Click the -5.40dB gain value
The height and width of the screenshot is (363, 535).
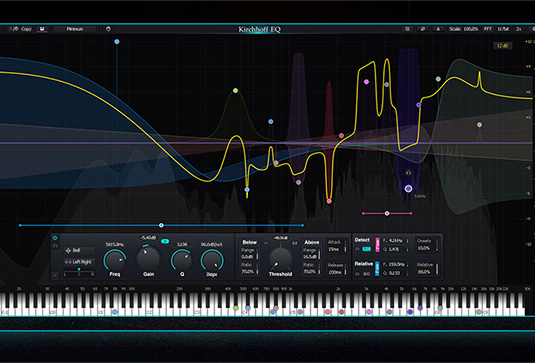pos(148,237)
